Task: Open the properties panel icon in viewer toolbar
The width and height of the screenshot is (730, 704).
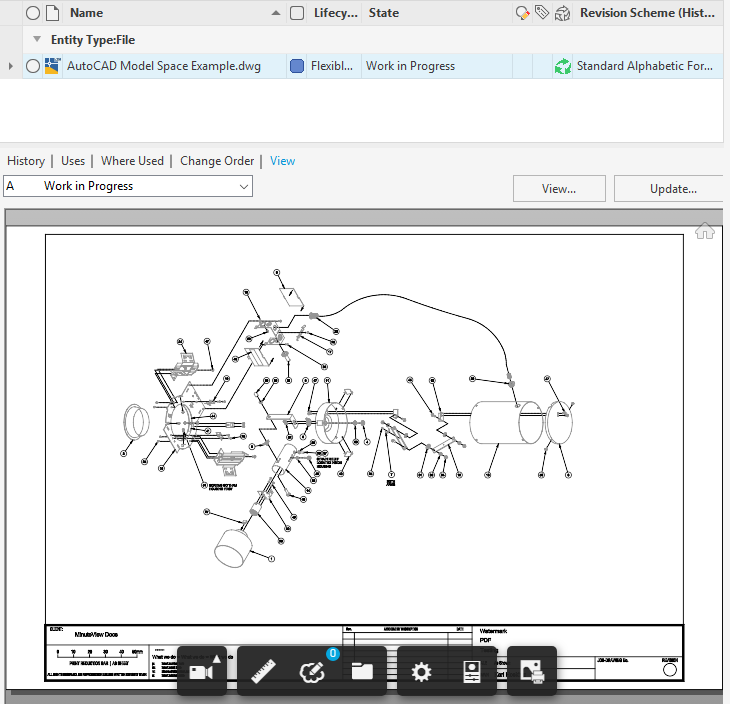Action: pyautogui.click(x=471, y=672)
